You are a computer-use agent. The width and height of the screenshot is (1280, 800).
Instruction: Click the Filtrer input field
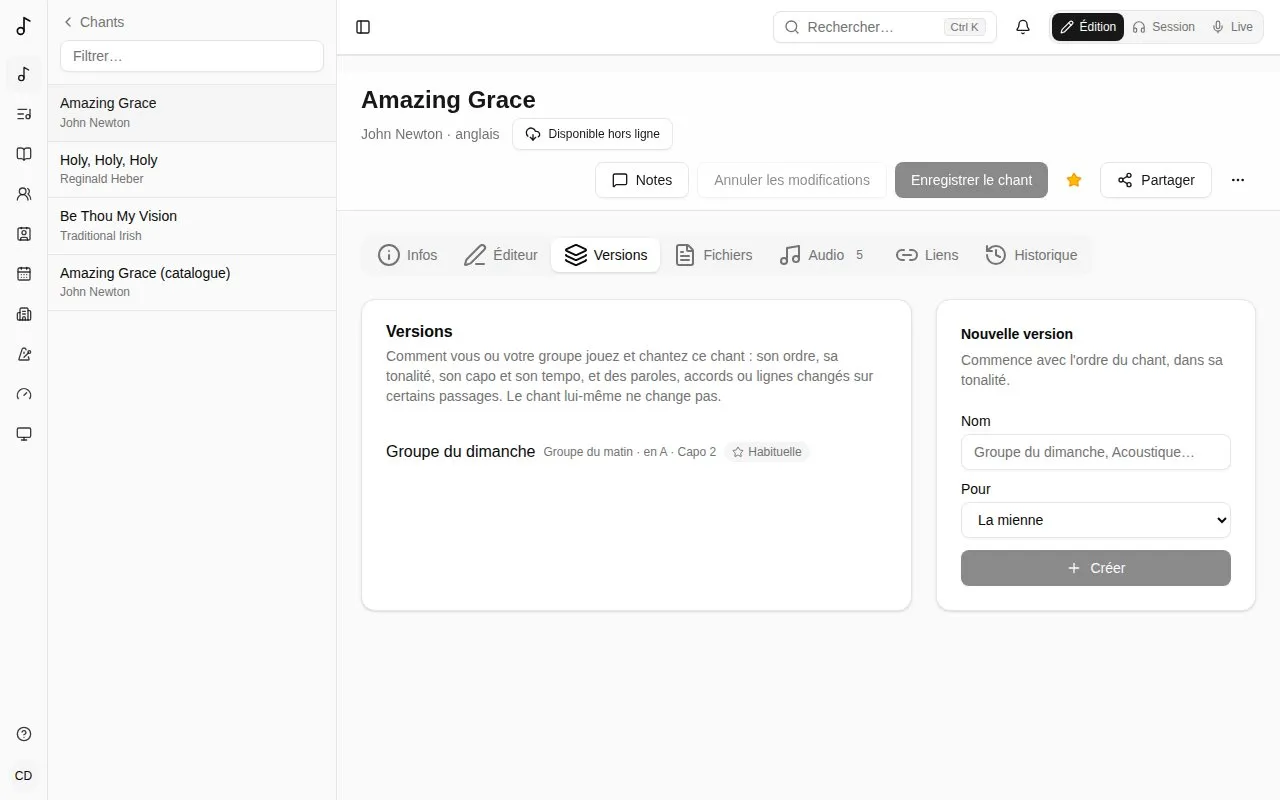coord(192,56)
